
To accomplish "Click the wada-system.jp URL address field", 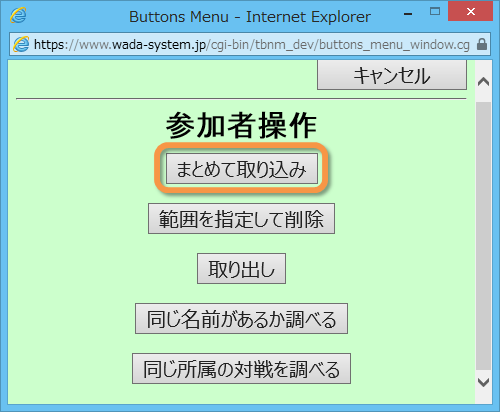I will pos(252,44).
